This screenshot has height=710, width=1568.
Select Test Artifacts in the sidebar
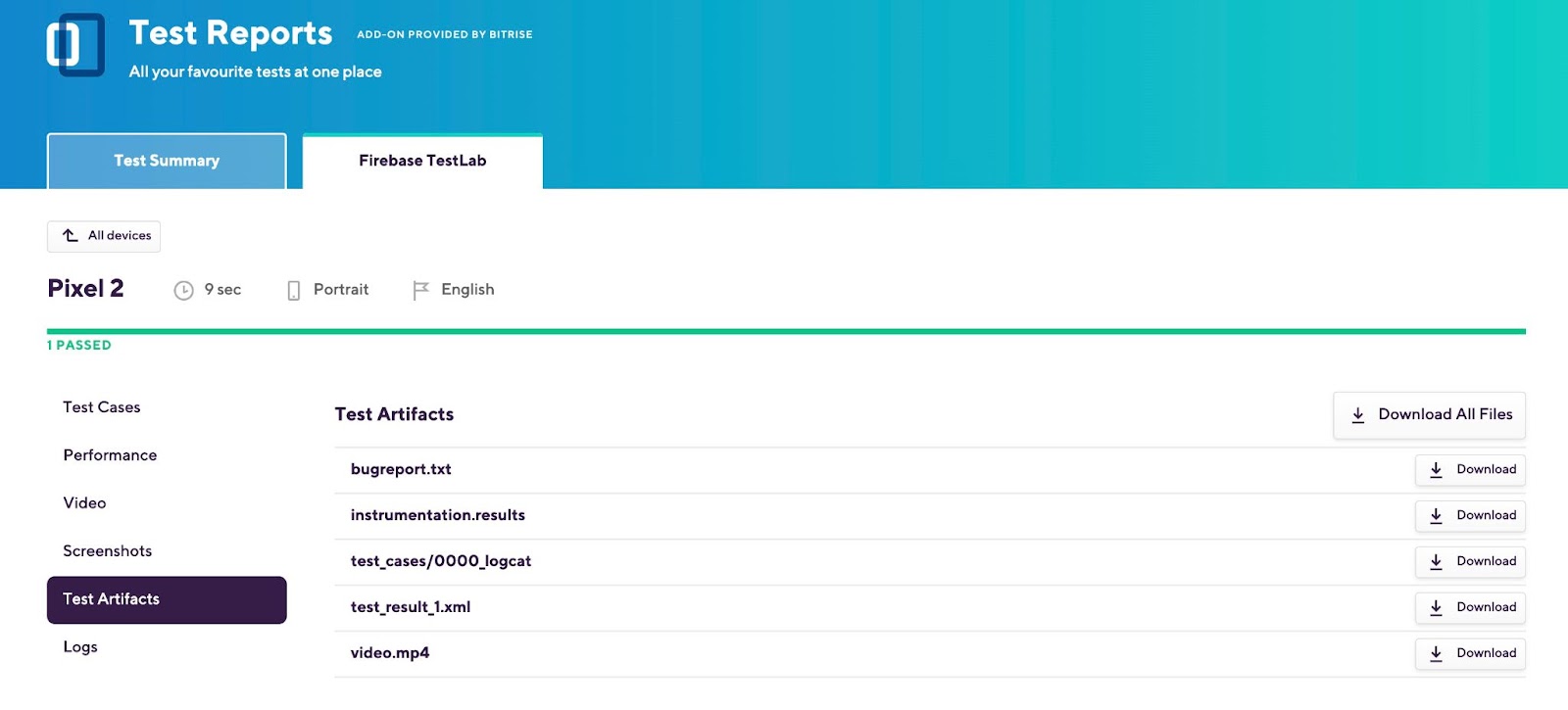(x=167, y=599)
